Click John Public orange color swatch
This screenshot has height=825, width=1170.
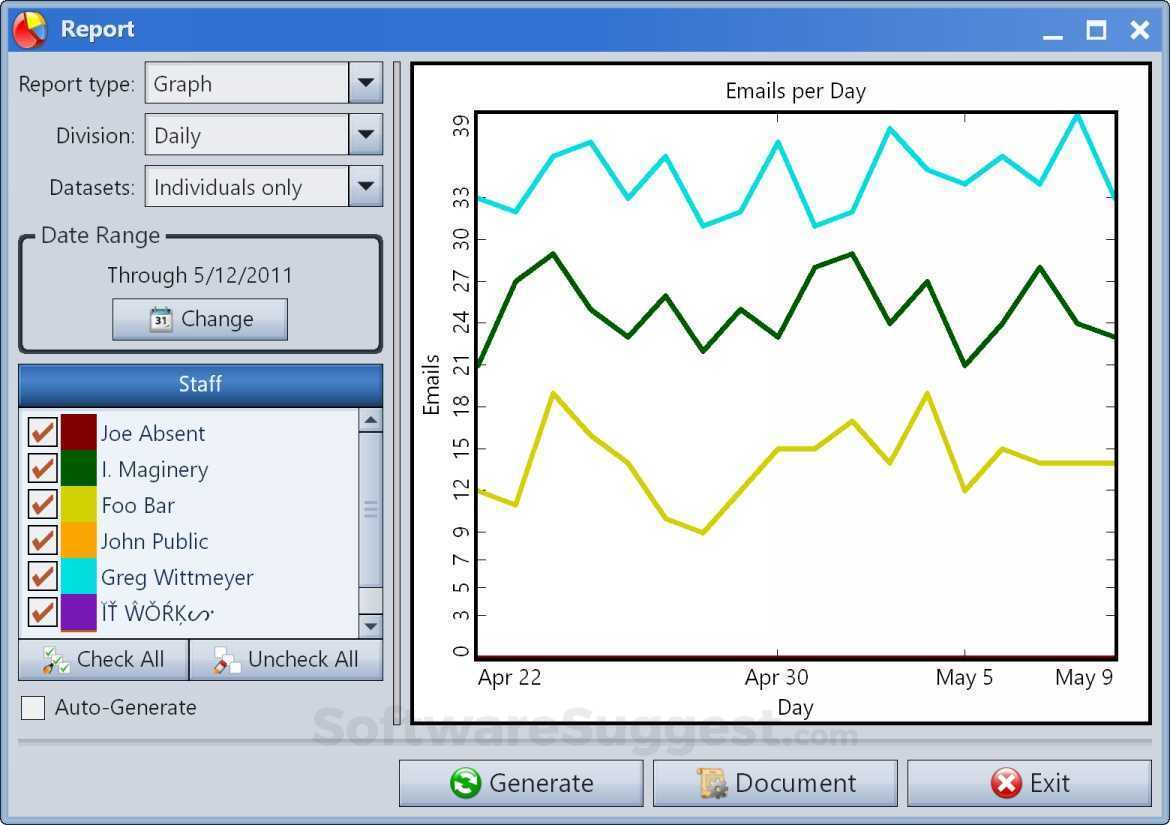coord(78,540)
